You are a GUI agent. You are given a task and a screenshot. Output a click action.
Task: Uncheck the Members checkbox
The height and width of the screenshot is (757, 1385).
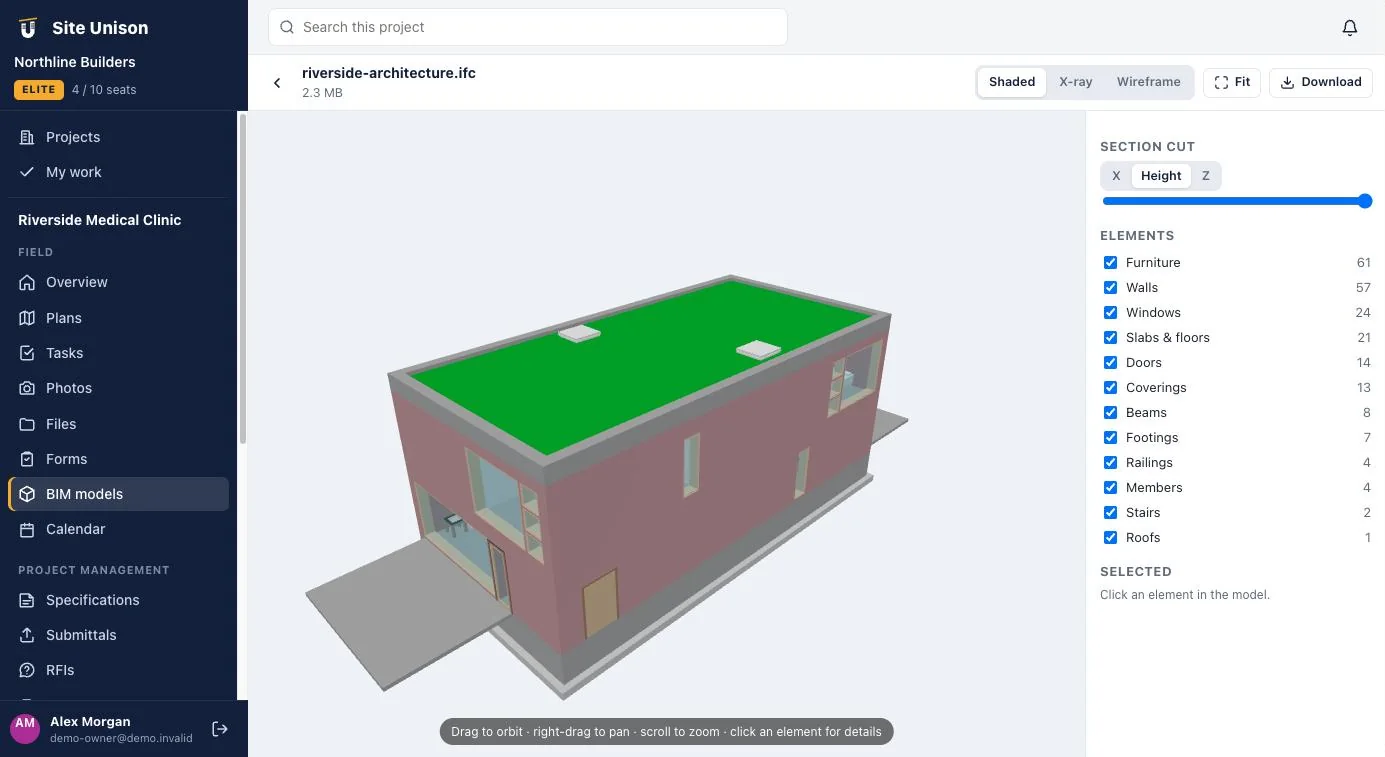click(x=1110, y=487)
